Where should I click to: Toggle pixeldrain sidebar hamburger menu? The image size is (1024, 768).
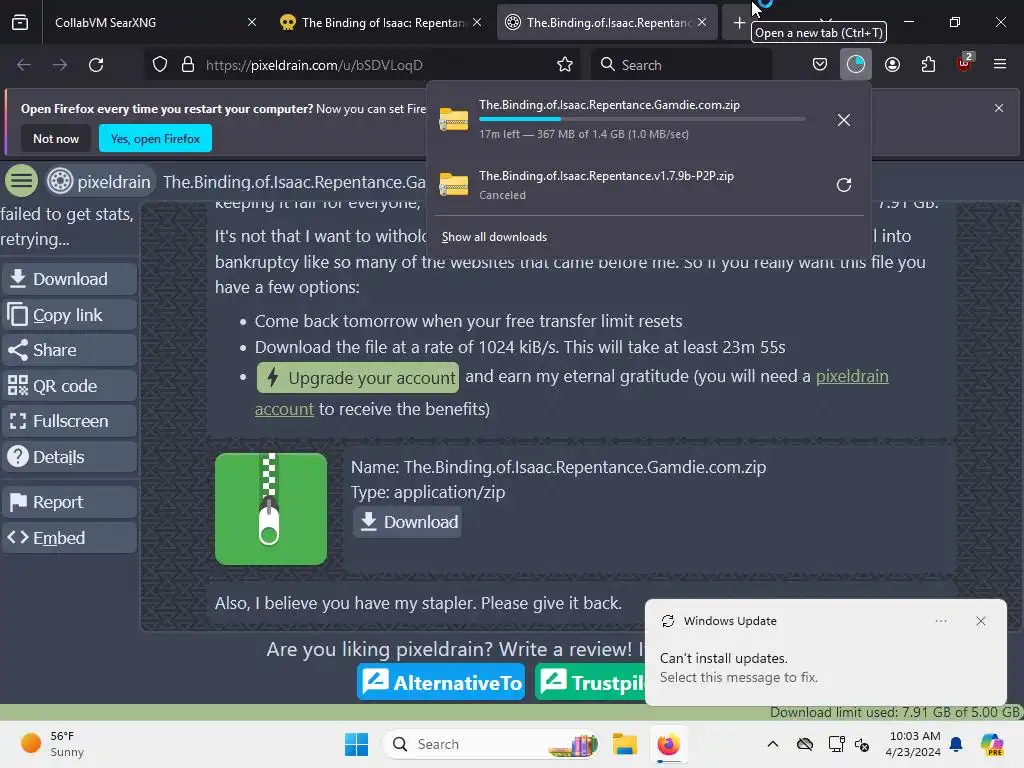(x=22, y=181)
